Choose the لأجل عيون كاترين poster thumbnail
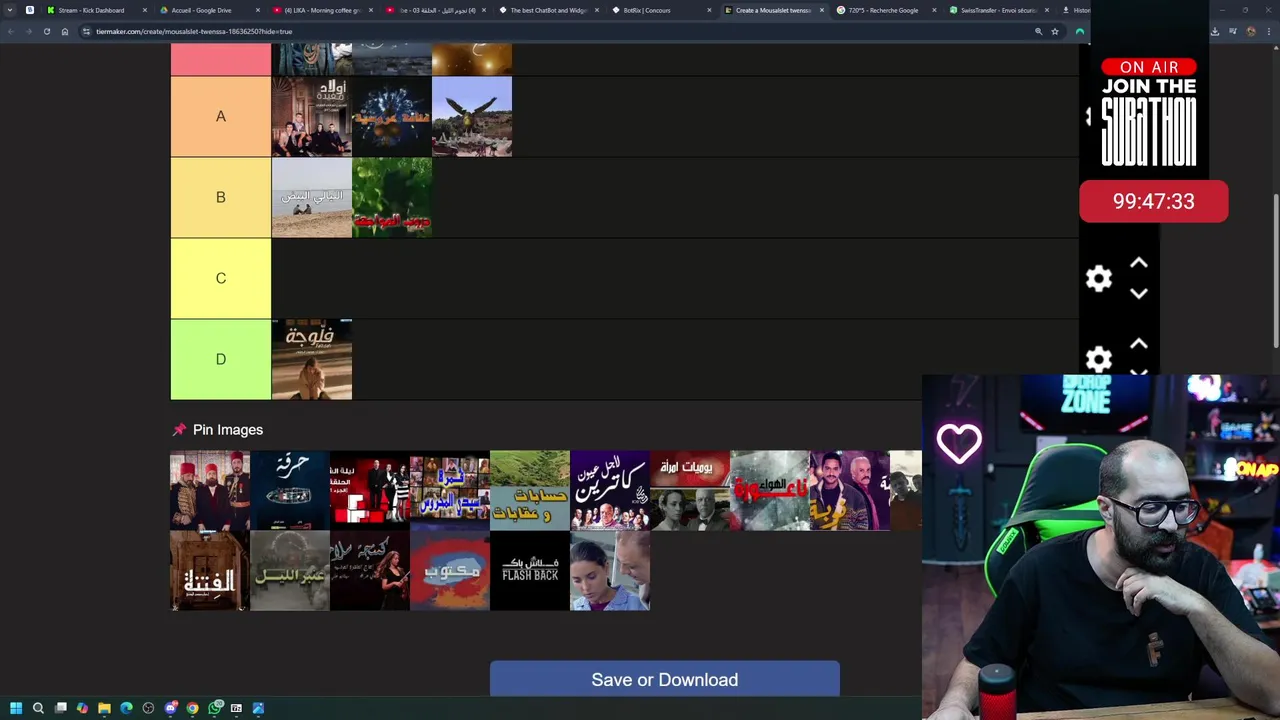 coord(610,490)
